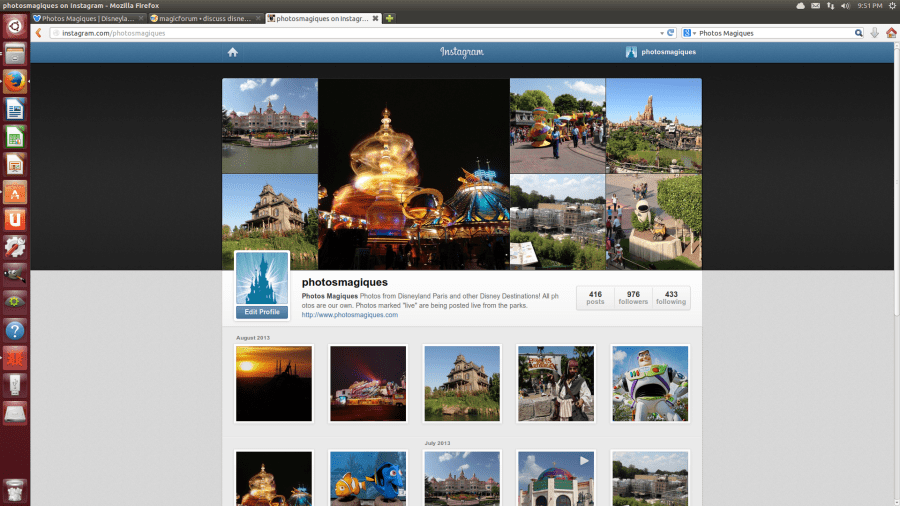Click the cloud indicator in top panel
This screenshot has height=506, width=900.
(x=800, y=6)
